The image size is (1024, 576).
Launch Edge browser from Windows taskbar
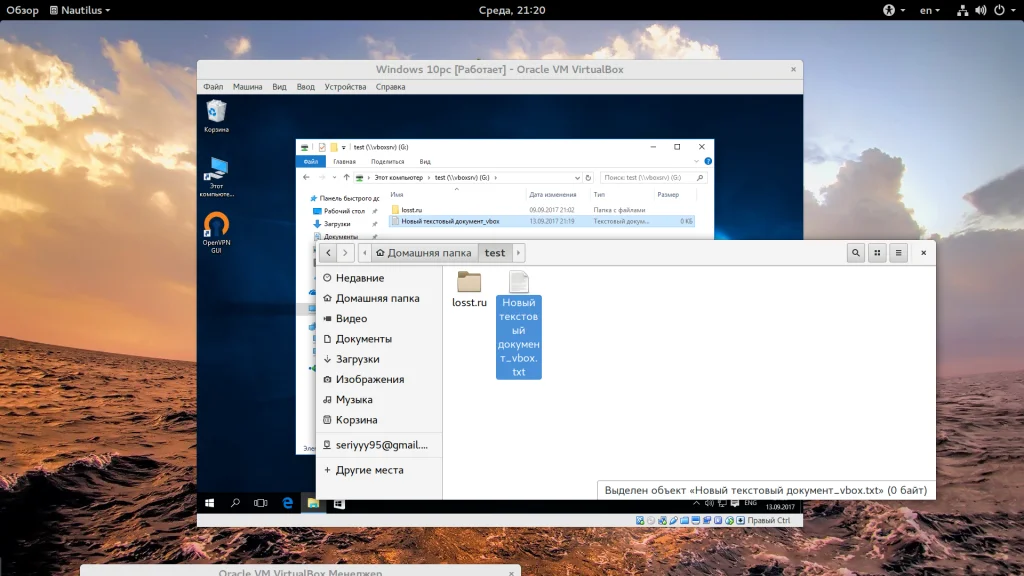[x=287, y=503]
